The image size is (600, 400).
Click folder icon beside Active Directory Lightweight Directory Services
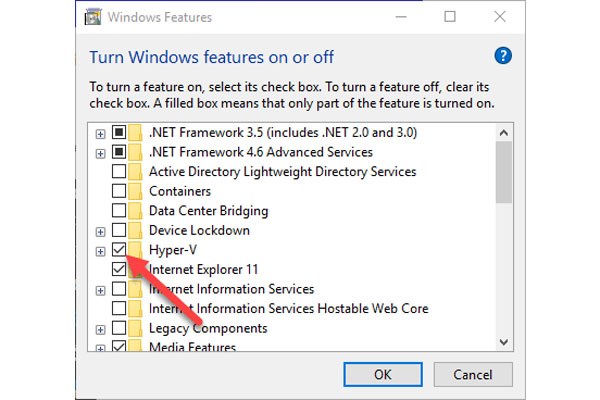(x=135, y=171)
